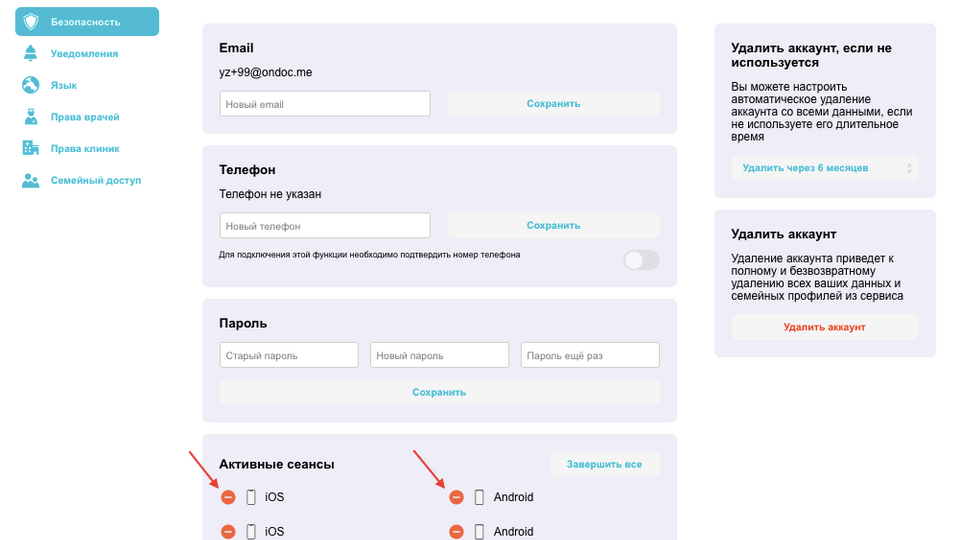The width and height of the screenshot is (960, 540).
Task: Click the people icon for Семейный доступ
Action: [x=31, y=181]
